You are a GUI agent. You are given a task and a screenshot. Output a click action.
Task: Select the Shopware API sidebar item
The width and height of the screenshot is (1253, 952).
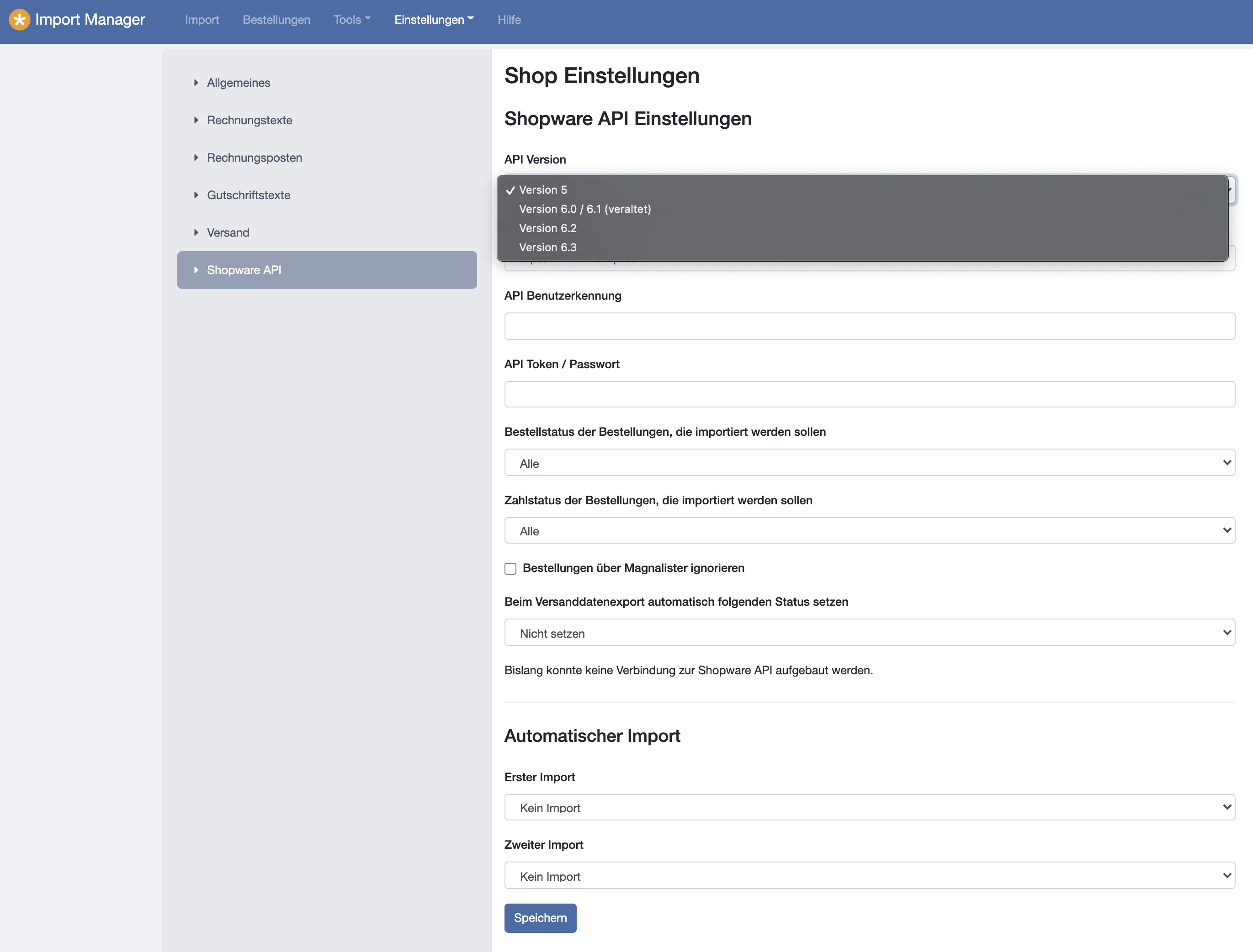[327, 270]
